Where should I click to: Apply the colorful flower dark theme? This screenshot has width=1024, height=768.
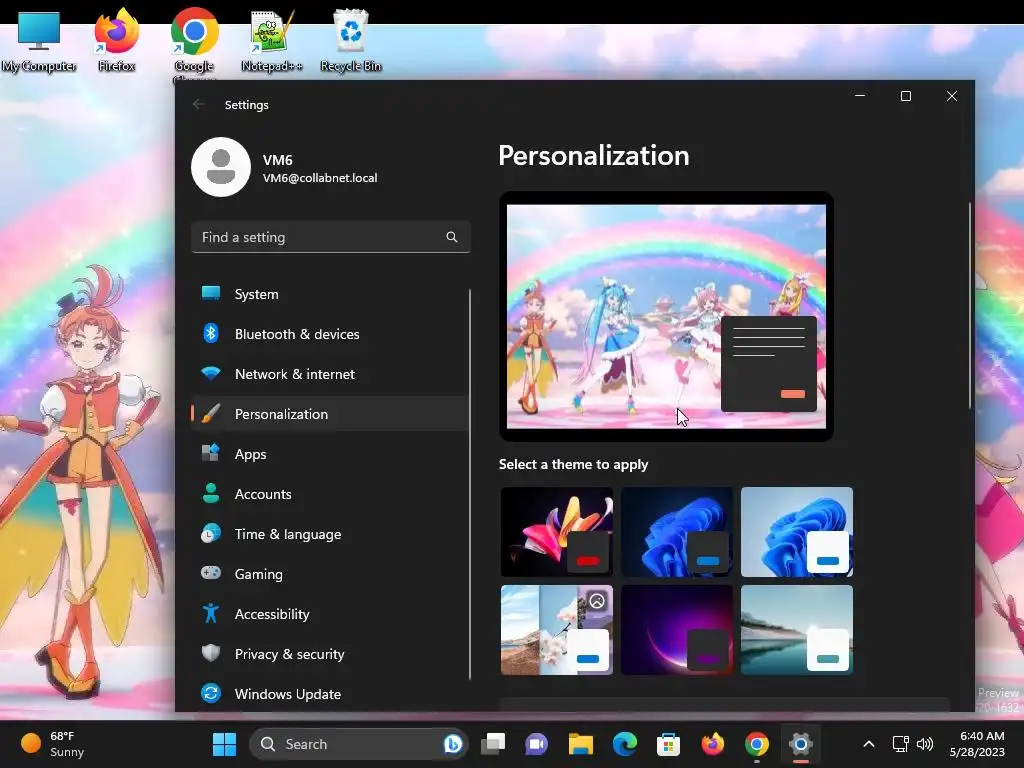(556, 532)
